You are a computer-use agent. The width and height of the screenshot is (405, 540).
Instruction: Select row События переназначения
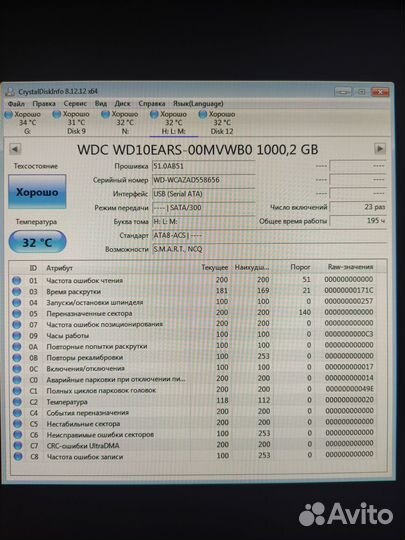coord(193,413)
